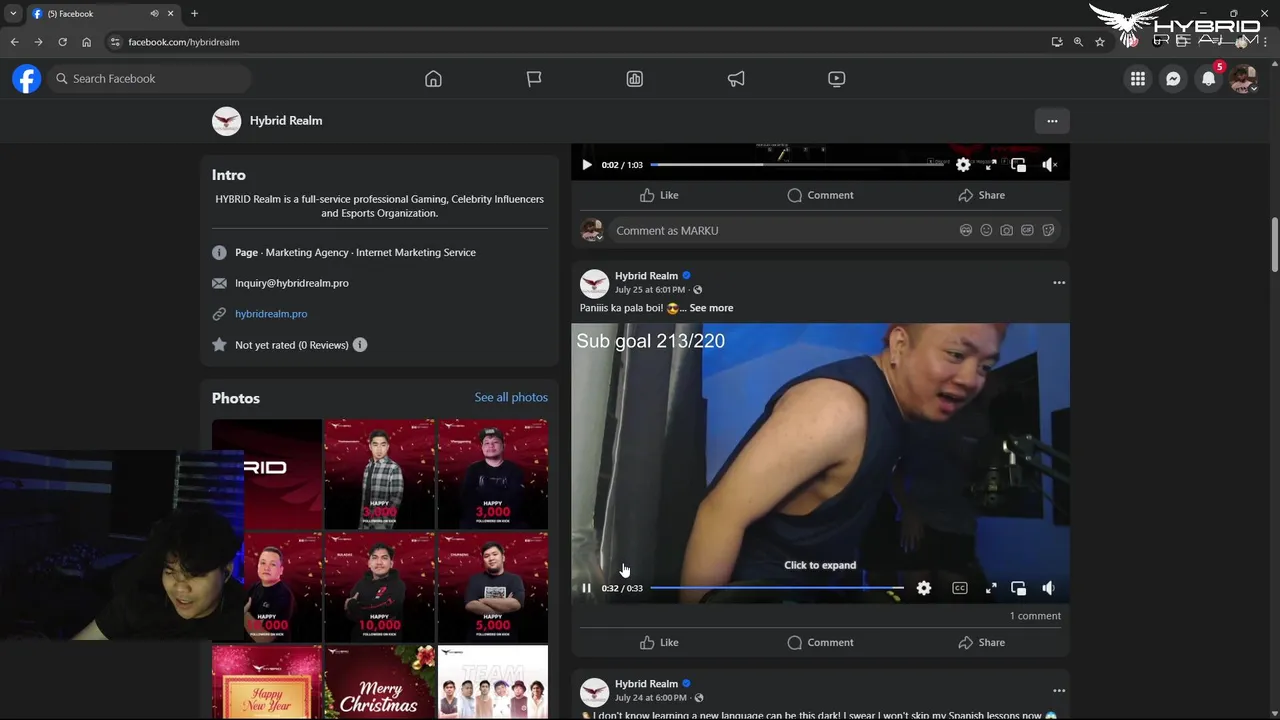Open the browser home page button
Viewport: 1280px width, 720px height.
(x=86, y=42)
